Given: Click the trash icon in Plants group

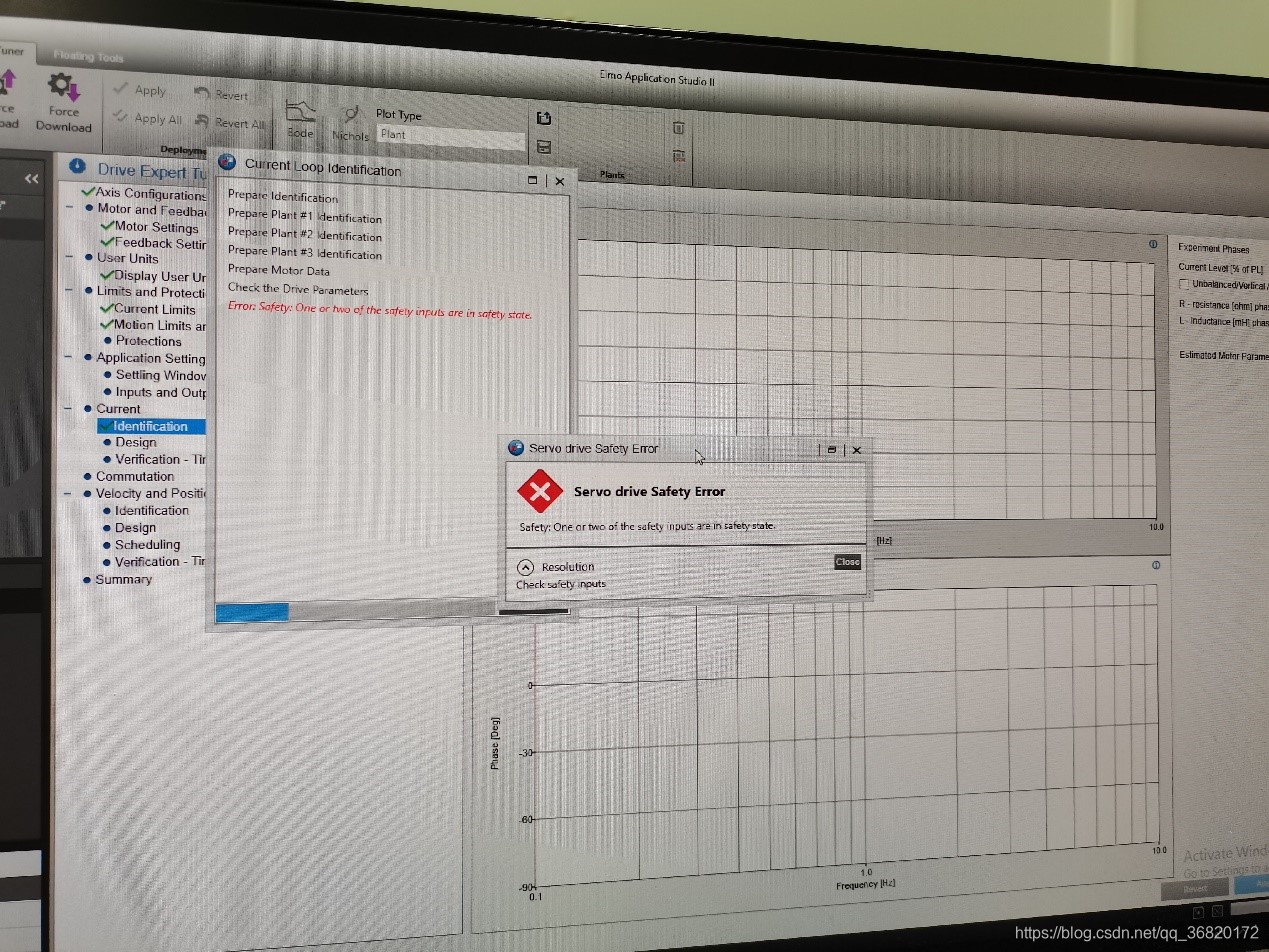Looking at the screenshot, I should tap(679, 127).
